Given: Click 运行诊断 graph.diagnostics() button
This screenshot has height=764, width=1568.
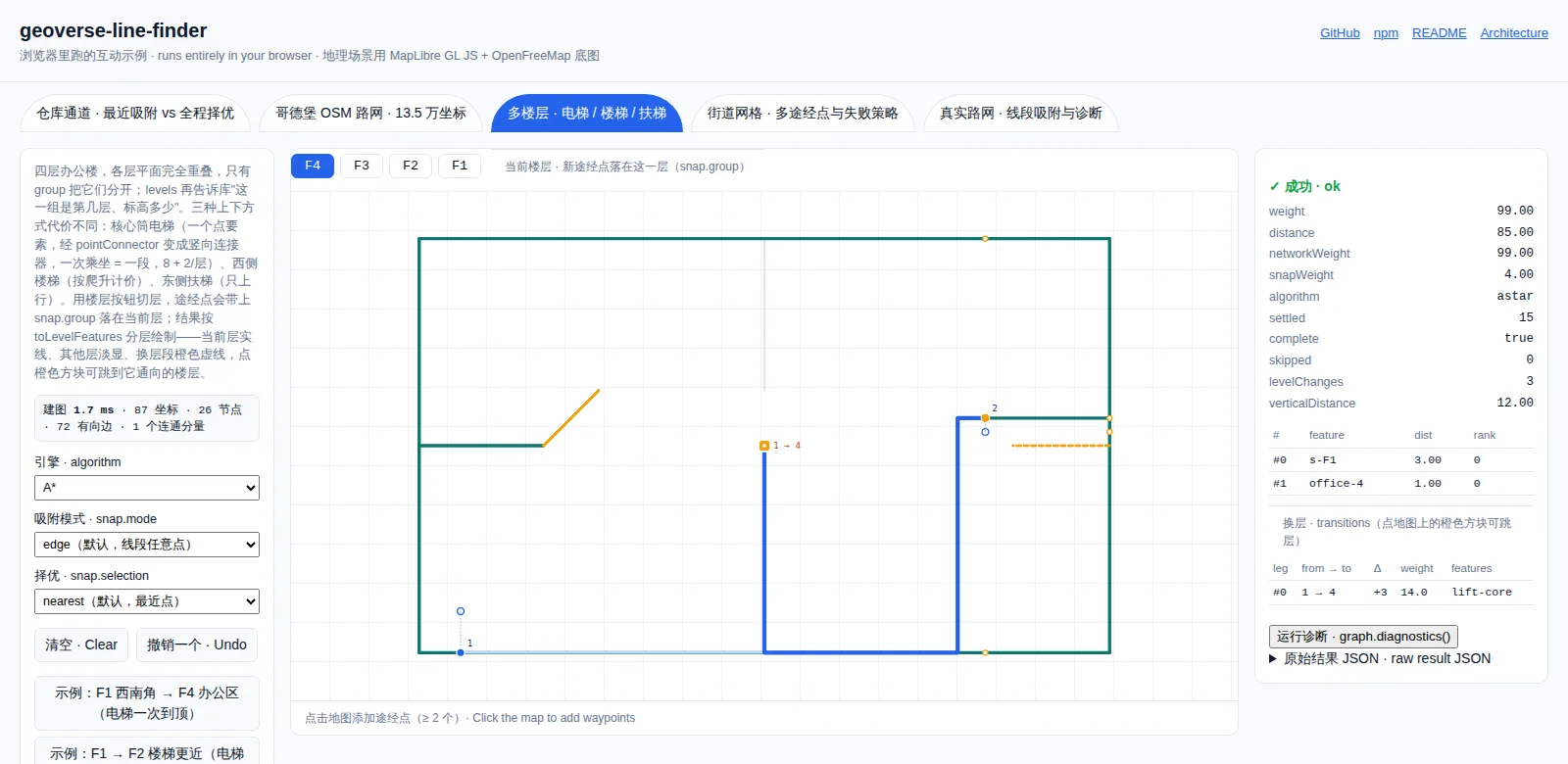Looking at the screenshot, I should [1363, 637].
